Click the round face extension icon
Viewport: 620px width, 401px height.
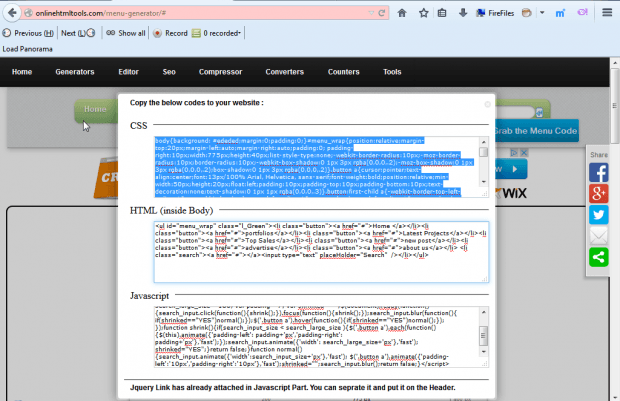526,13
